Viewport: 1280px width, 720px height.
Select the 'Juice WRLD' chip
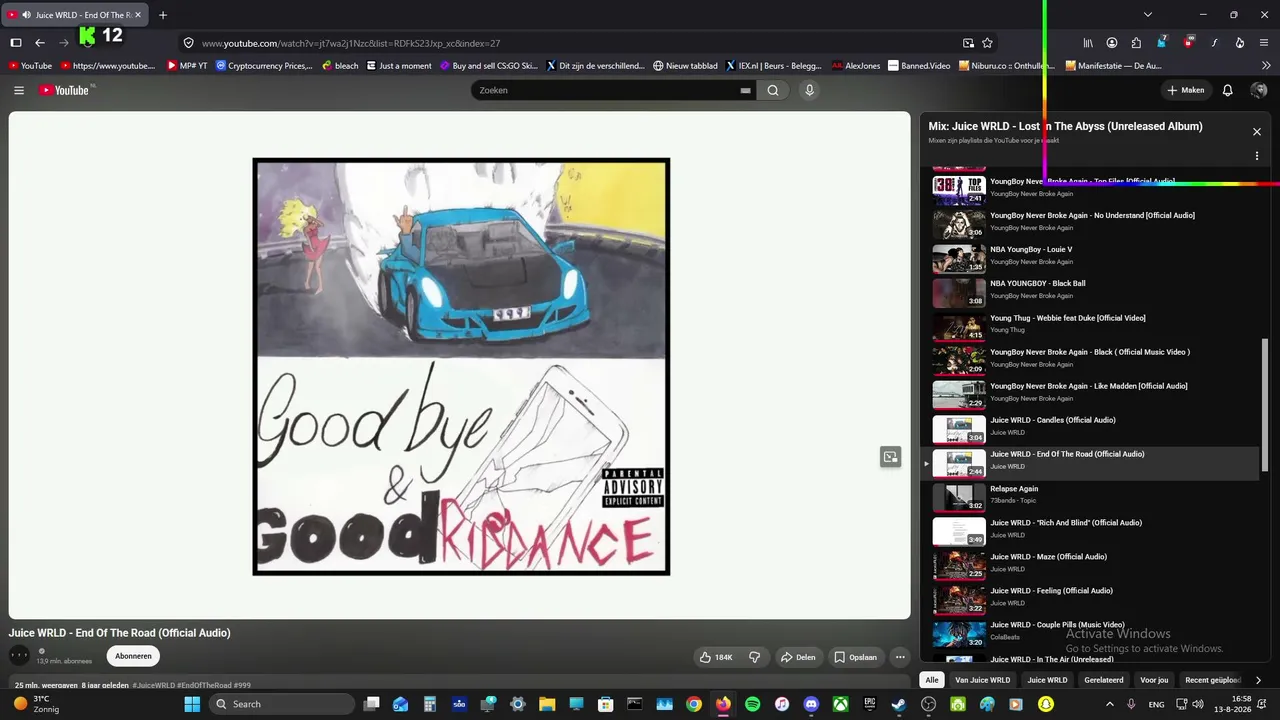click(1047, 680)
